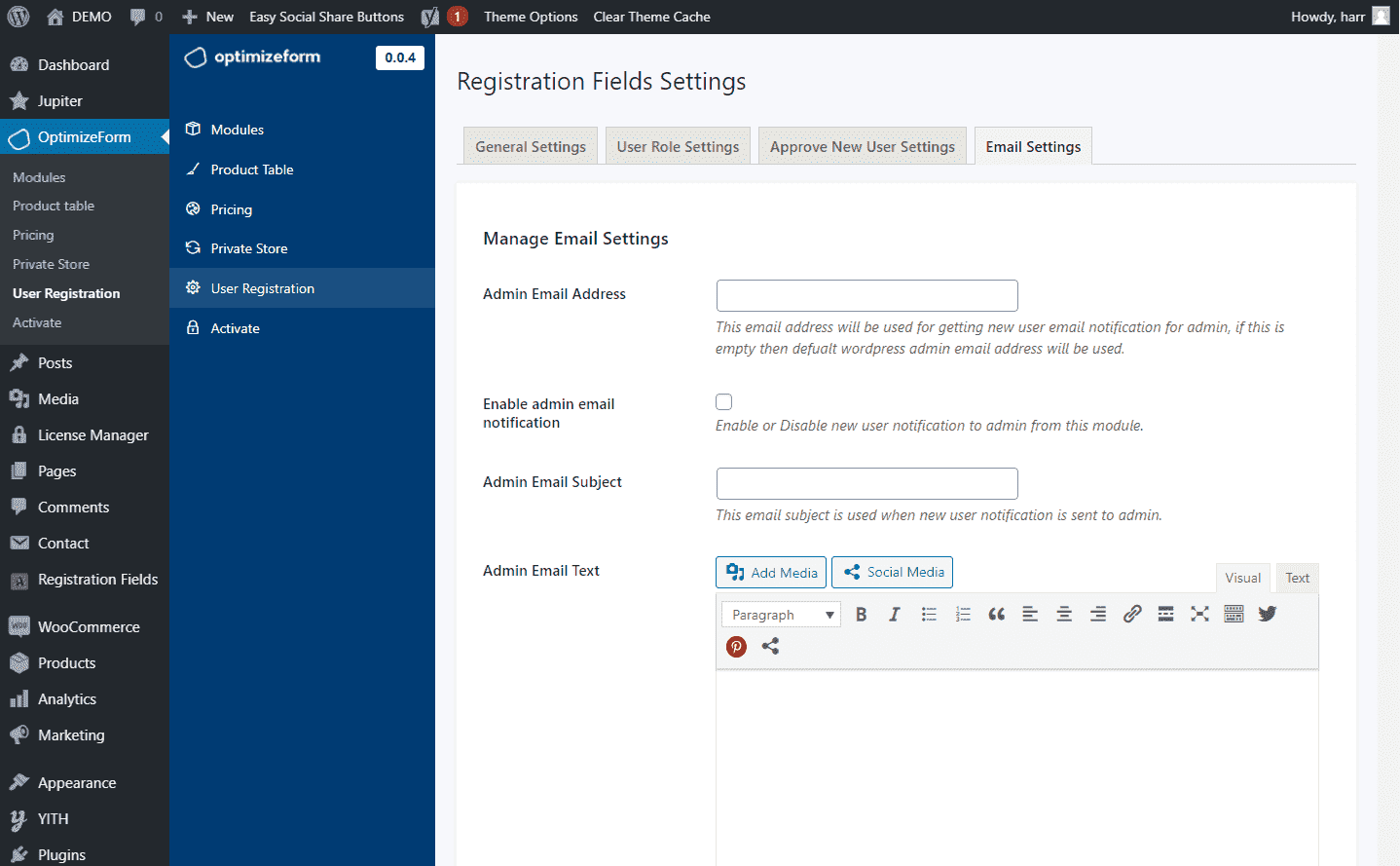Toggle fullscreen editor mode icon
The width and height of the screenshot is (1400, 866).
(1199, 615)
